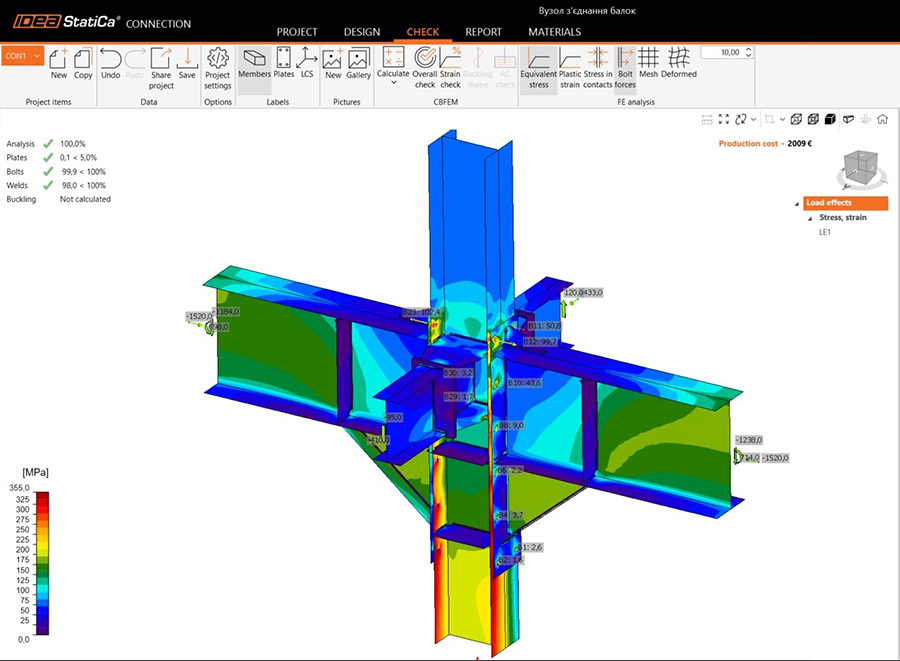Display Stress in contacts

point(597,64)
